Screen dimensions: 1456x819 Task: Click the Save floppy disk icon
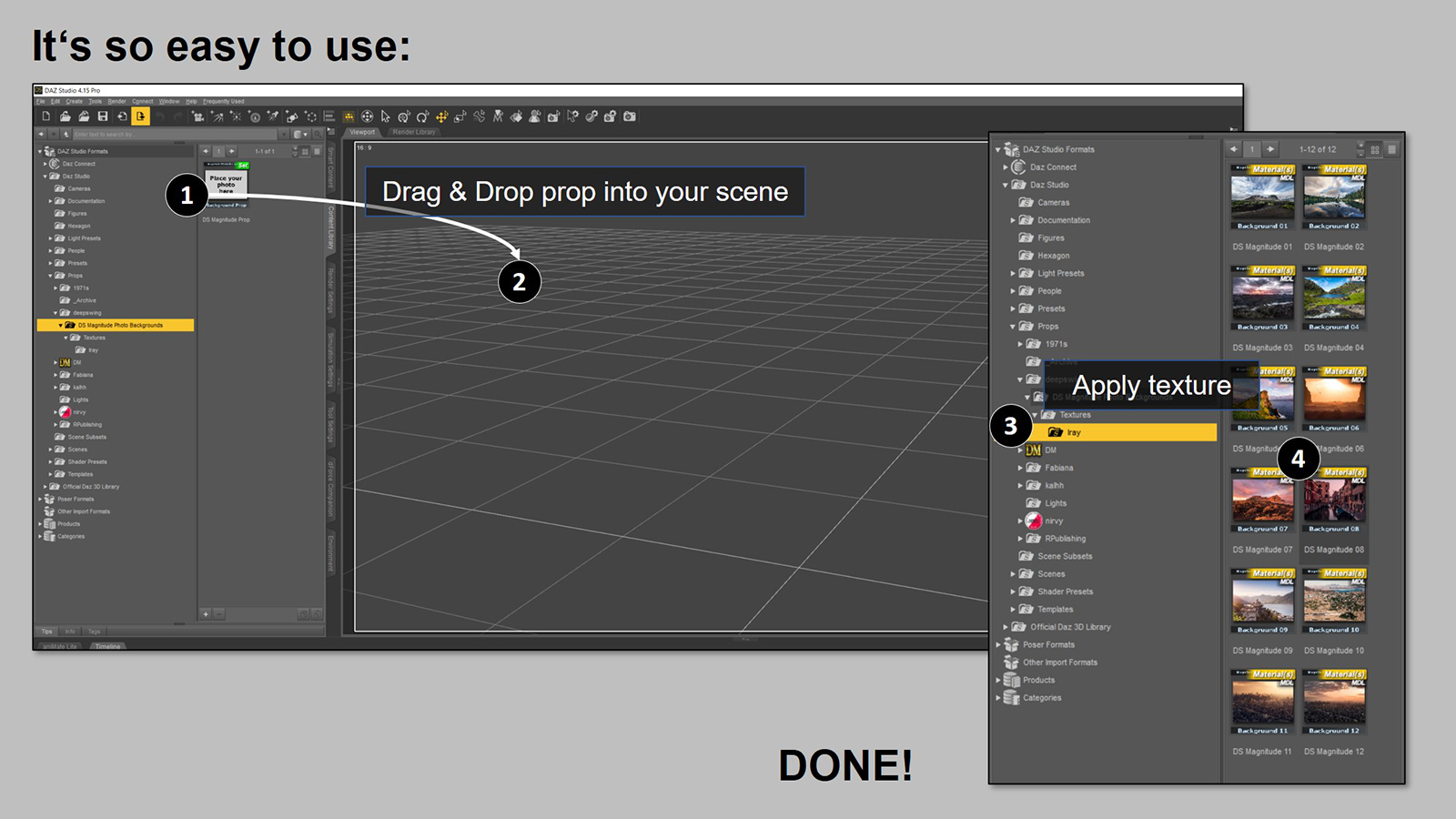(103, 116)
